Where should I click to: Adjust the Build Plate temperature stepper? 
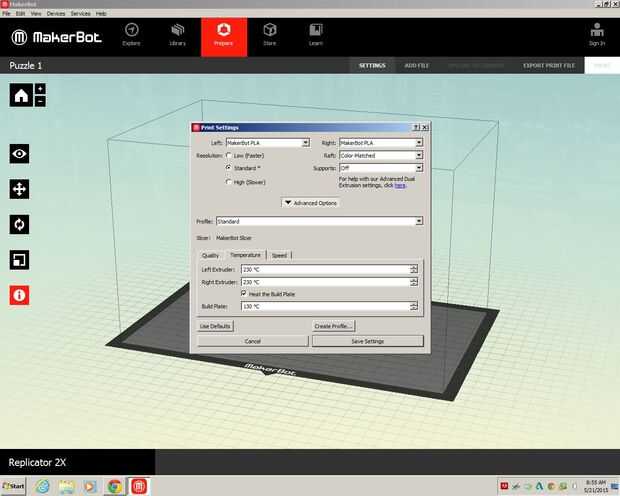point(414,306)
